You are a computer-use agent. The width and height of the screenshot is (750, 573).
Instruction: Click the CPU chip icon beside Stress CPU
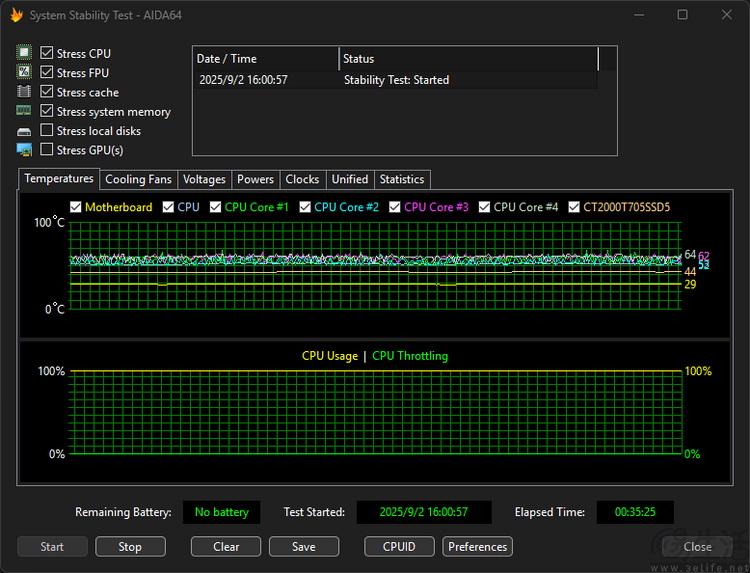(x=24, y=52)
